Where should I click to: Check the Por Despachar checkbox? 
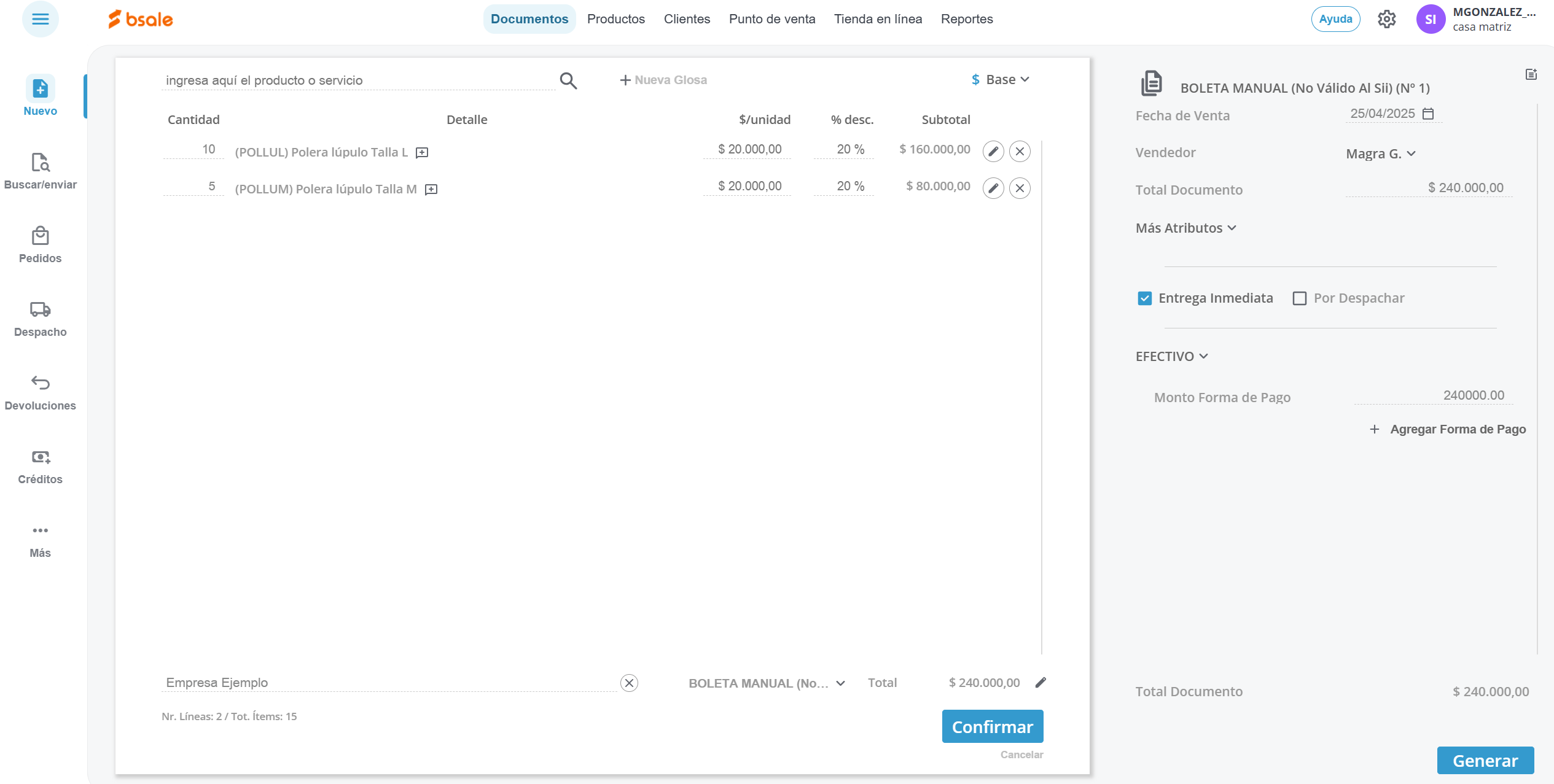[1299, 298]
